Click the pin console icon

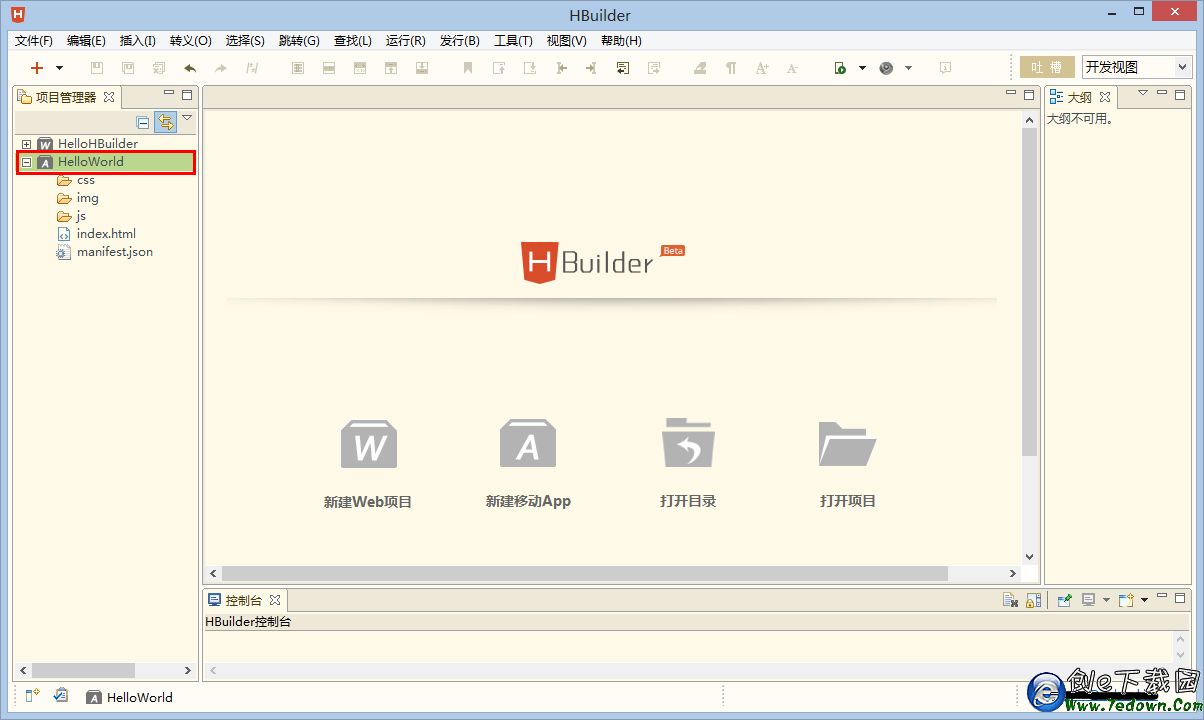tap(1064, 600)
